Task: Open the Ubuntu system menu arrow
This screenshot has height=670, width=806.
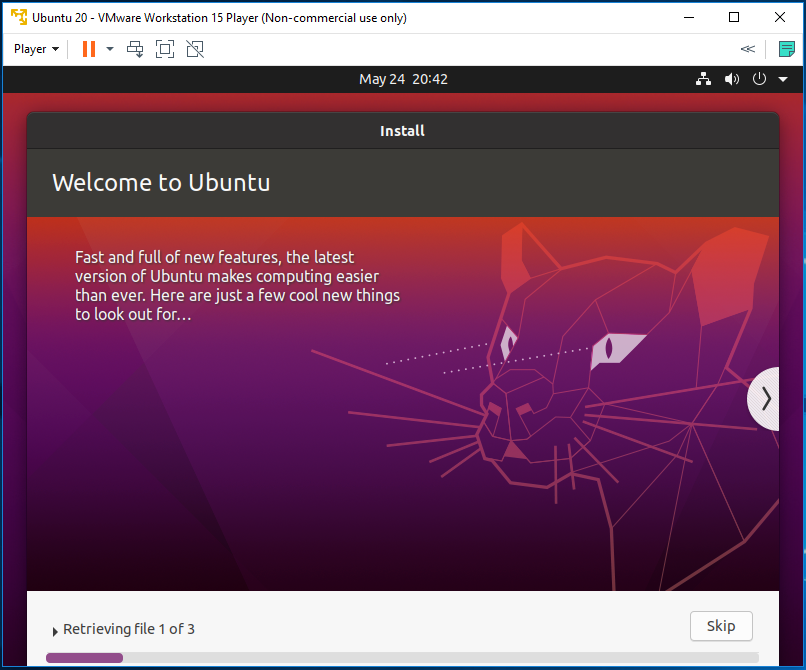Action: click(x=783, y=79)
